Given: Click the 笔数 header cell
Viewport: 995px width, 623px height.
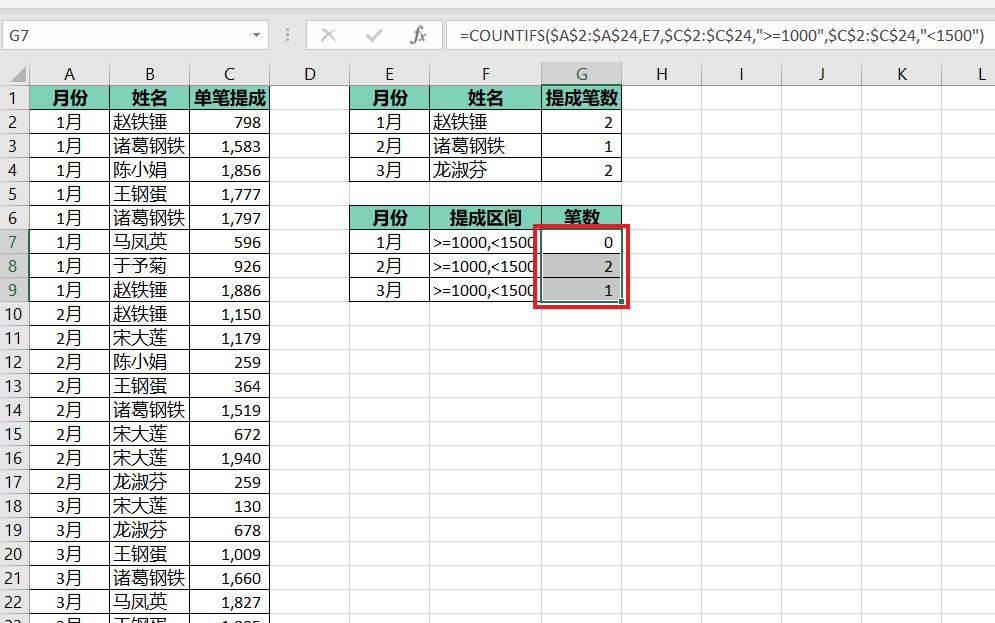Looking at the screenshot, I should point(582,218).
